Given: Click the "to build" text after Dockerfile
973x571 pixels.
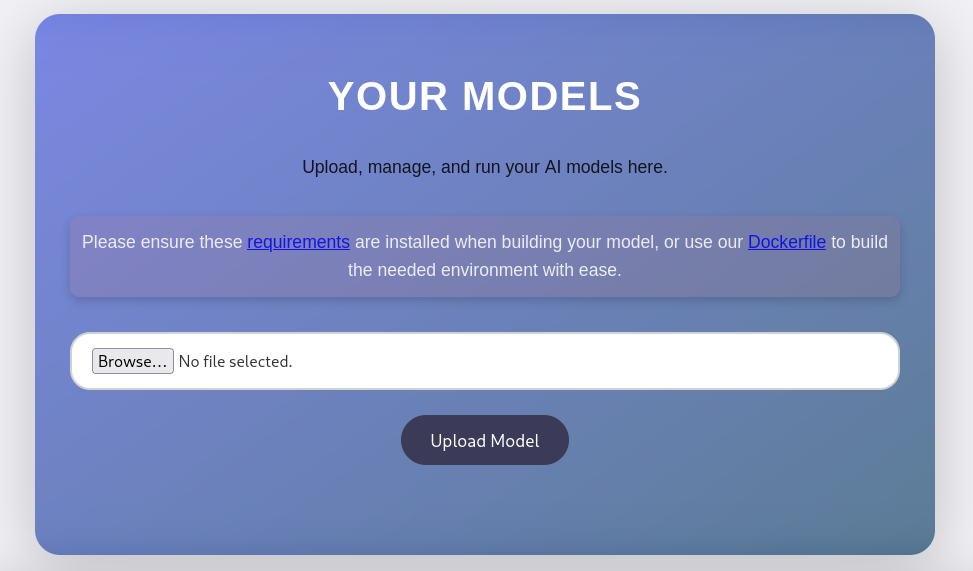Looking at the screenshot, I should point(859,242).
